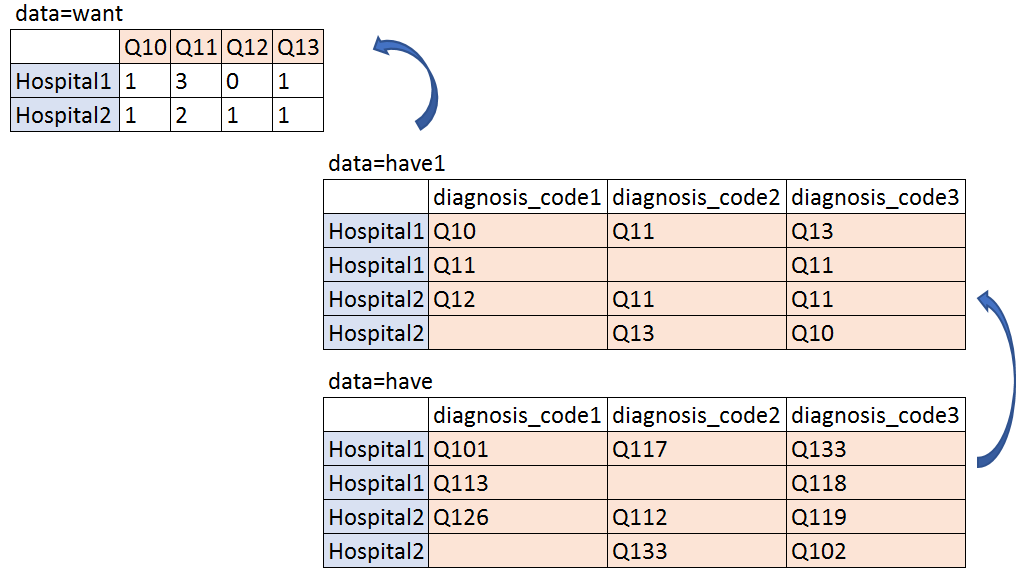Image resolution: width=1025 pixels, height=587 pixels.
Task: Select the Q113 cell
Action: coord(518,483)
